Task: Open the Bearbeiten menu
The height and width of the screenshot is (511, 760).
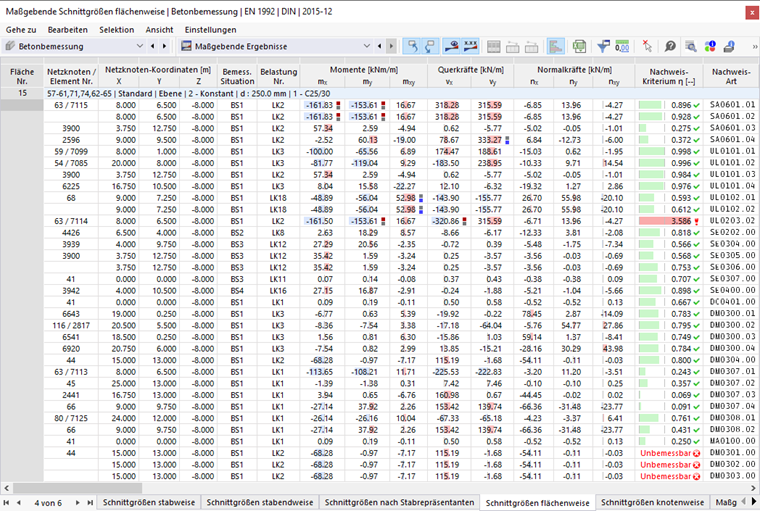Action: [x=67, y=30]
